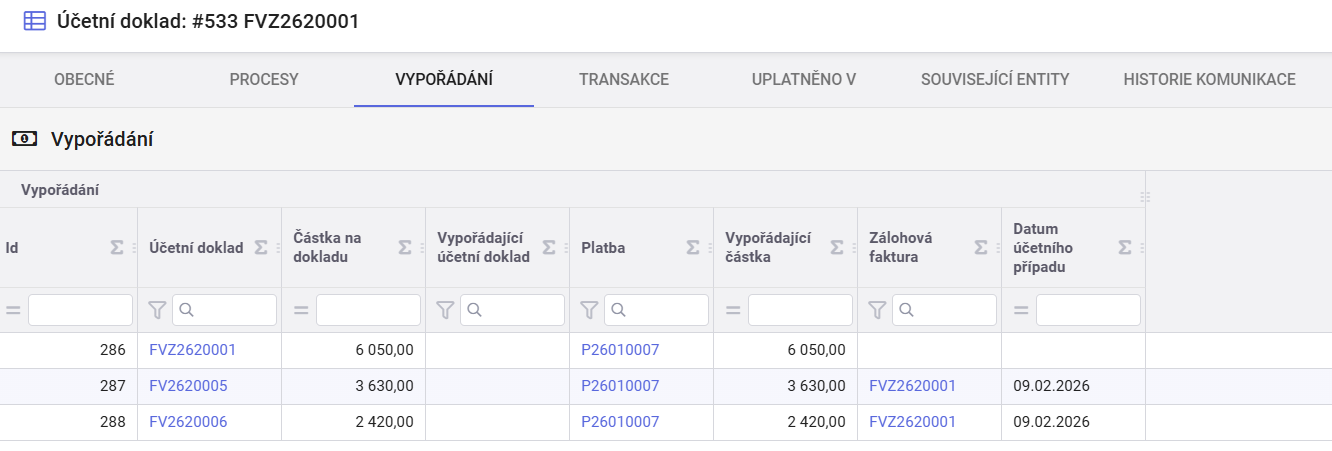
Task: Switch to the Transakce tab
Action: tap(623, 80)
